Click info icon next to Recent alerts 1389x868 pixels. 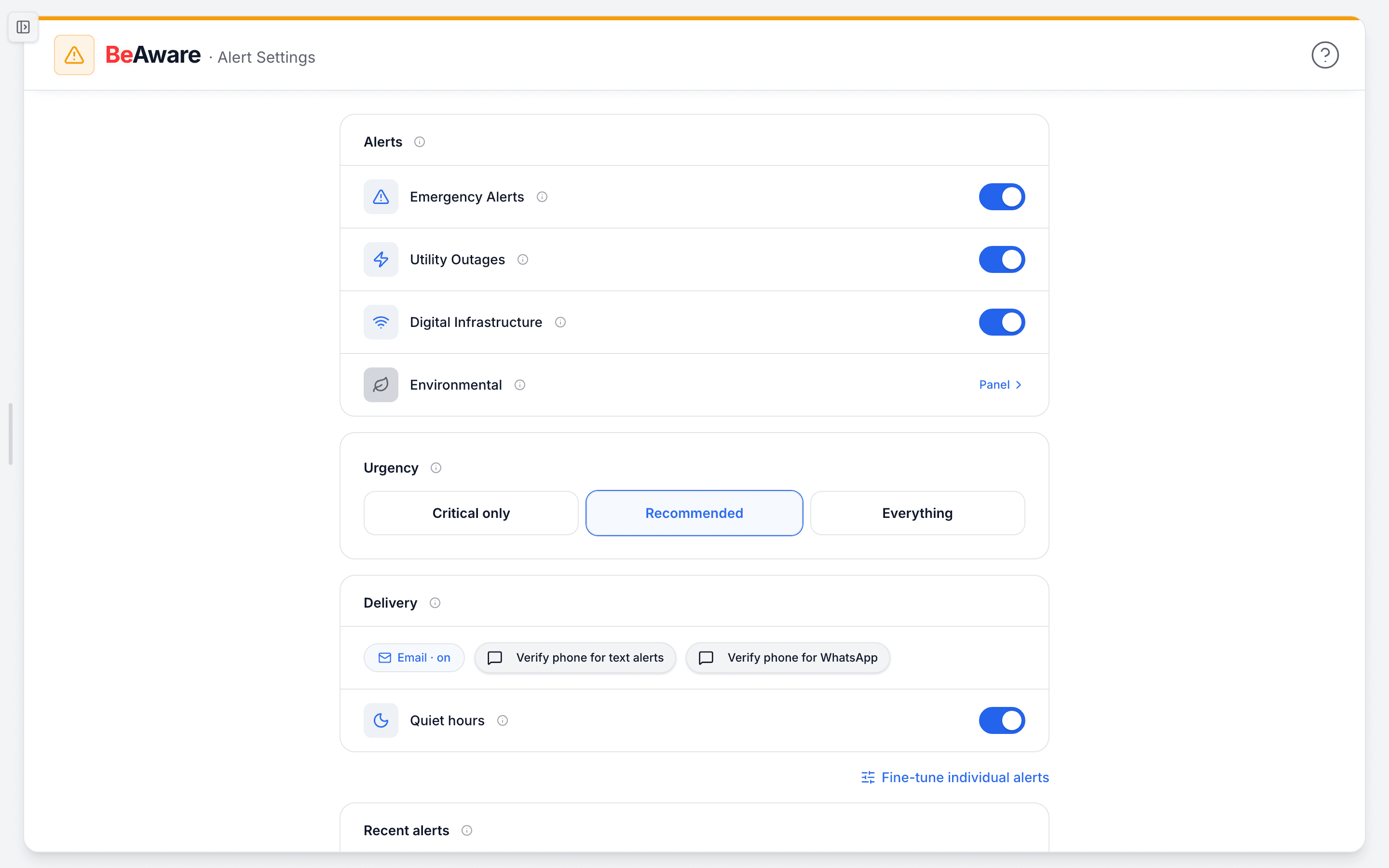pos(467,831)
